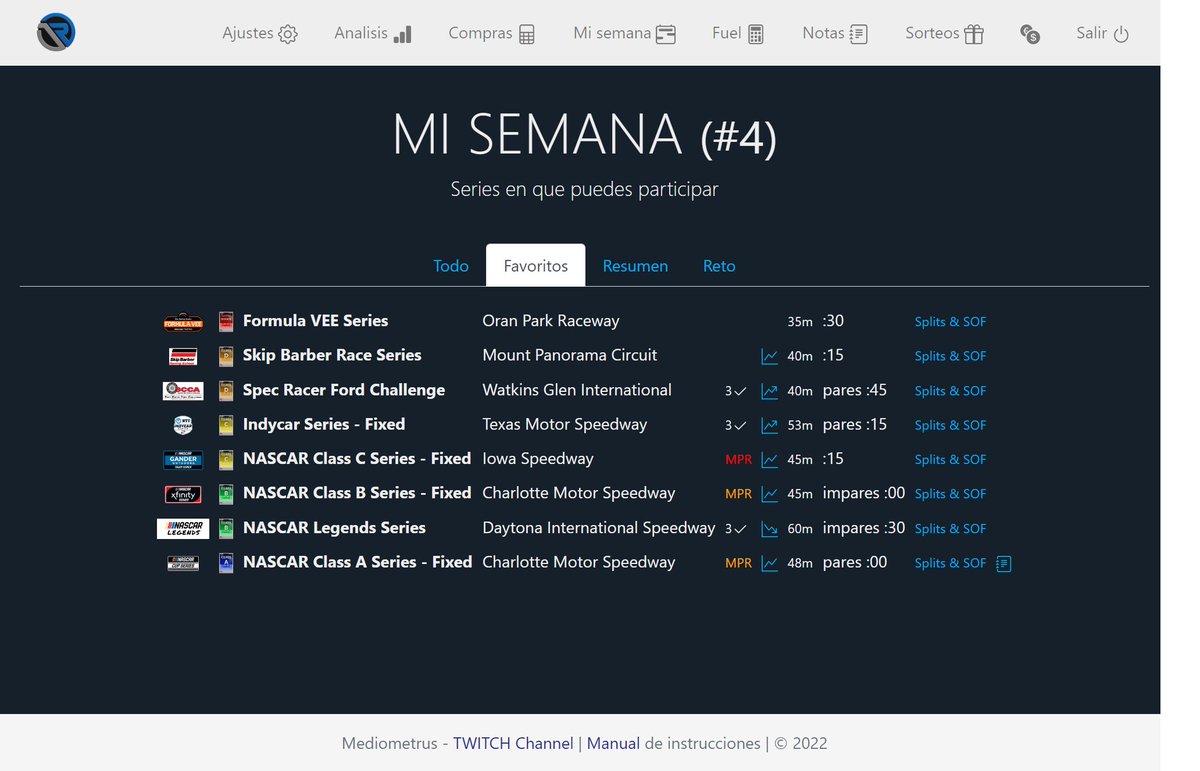Select the Favoritos tab
This screenshot has width=1200, height=771.
tap(536, 266)
